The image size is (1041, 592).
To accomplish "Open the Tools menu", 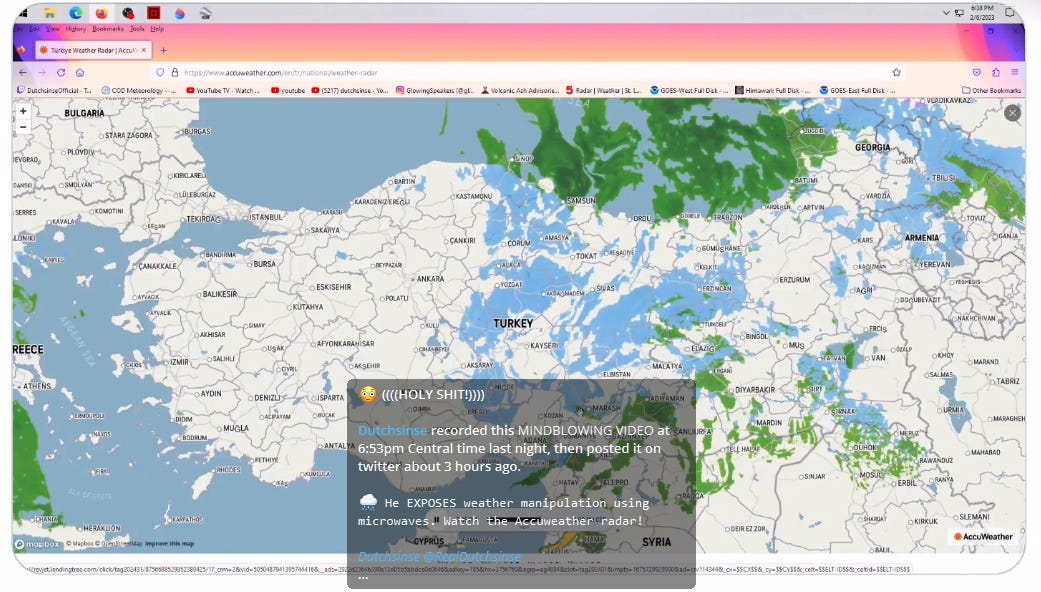I will (137, 29).
